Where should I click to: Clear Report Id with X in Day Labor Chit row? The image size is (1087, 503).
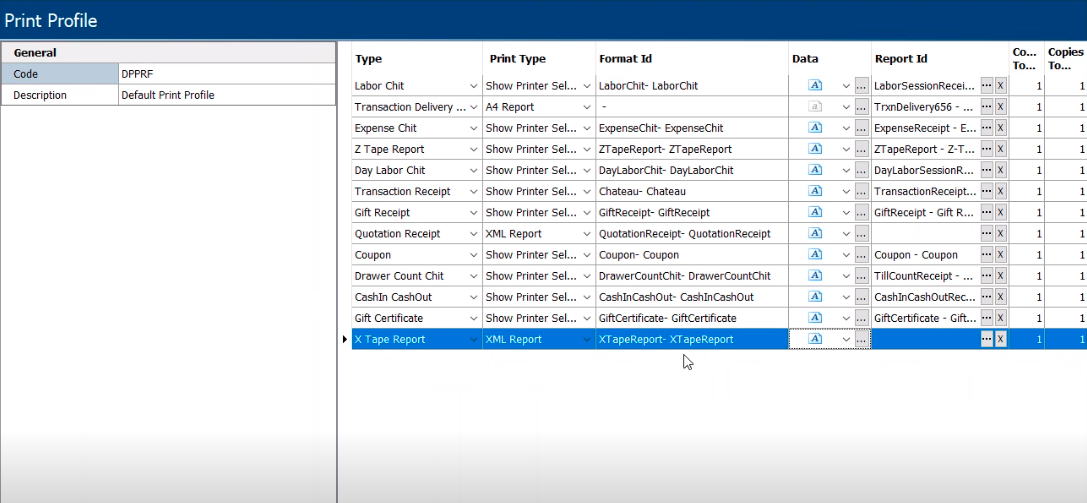coord(1000,170)
